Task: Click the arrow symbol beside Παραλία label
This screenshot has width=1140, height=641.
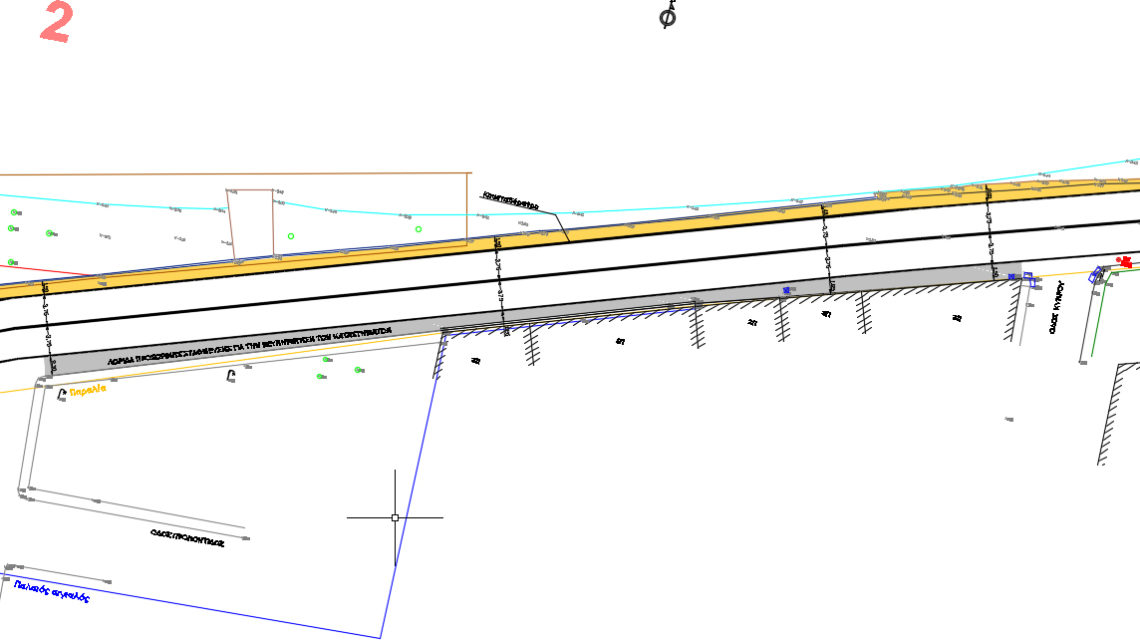Action: tap(62, 393)
